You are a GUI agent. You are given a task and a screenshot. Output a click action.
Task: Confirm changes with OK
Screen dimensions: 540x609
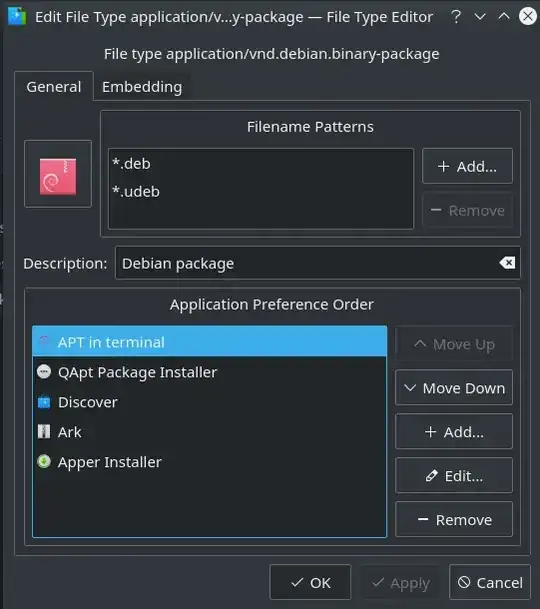310,582
